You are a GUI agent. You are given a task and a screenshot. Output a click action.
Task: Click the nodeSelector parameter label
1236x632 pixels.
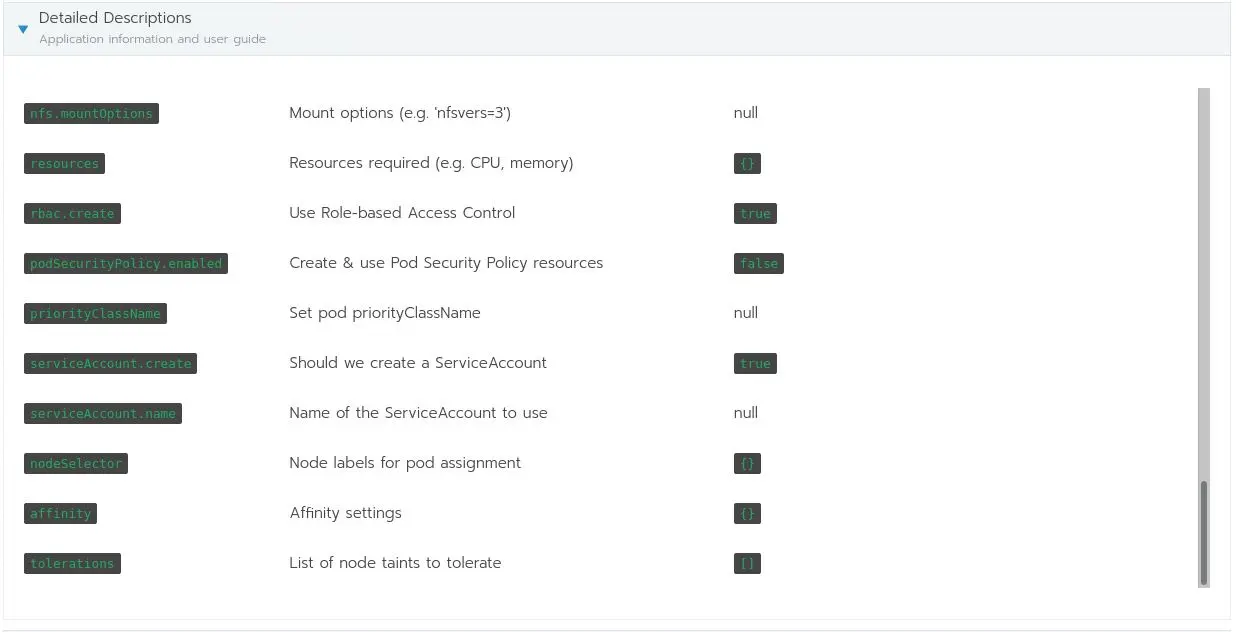76,464
